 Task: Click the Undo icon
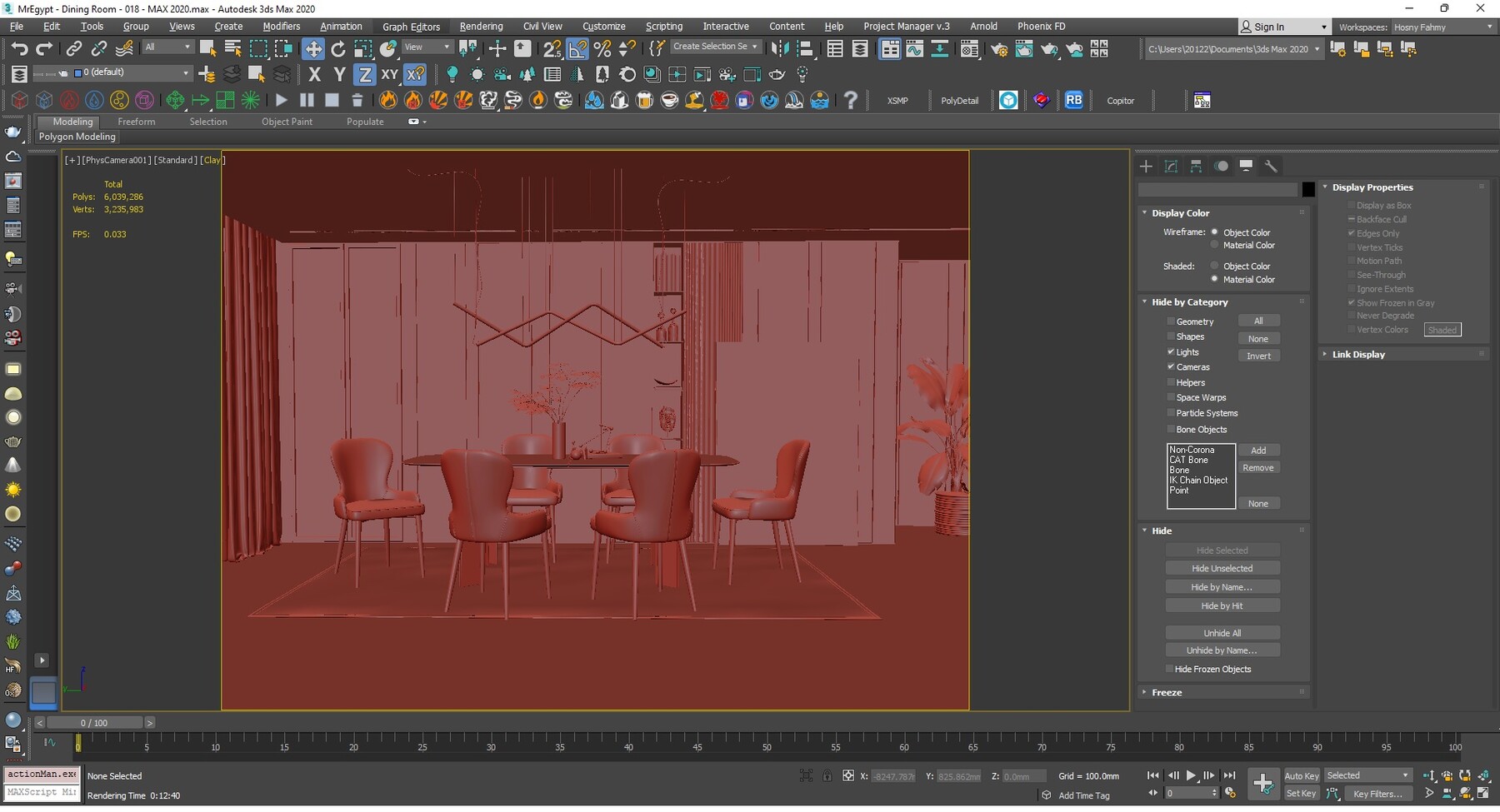click(20, 47)
